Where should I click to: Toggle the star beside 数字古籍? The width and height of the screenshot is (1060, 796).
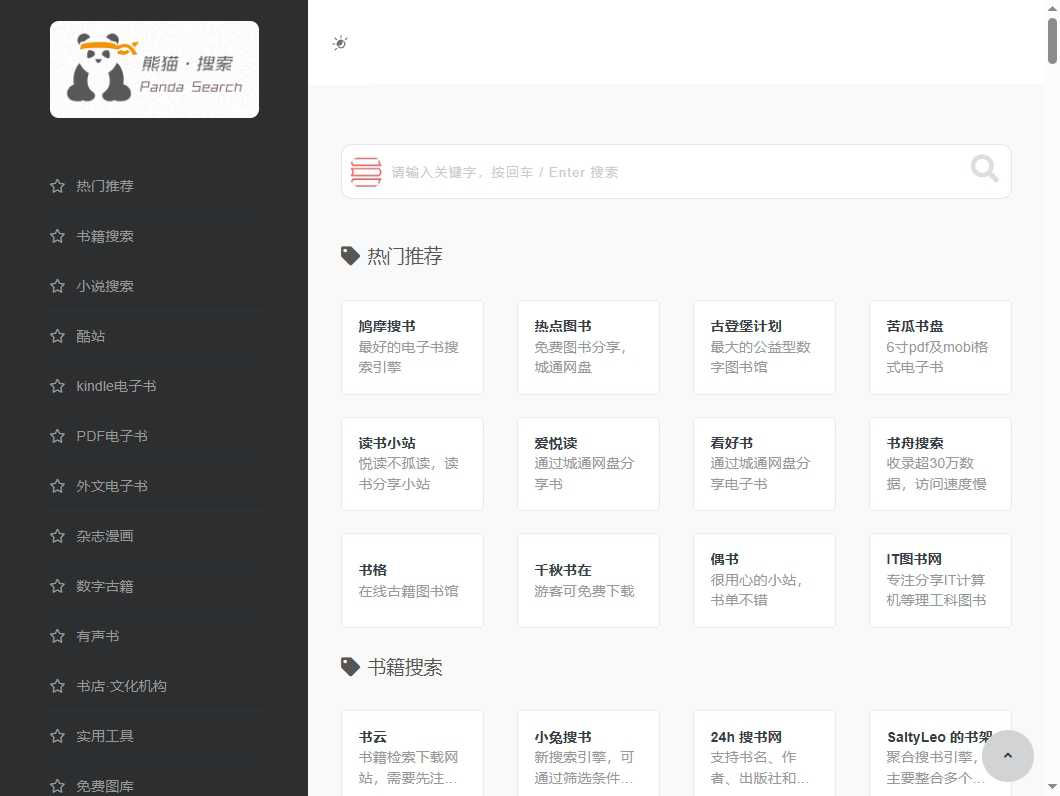pyautogui.click(x=57, y=586)
